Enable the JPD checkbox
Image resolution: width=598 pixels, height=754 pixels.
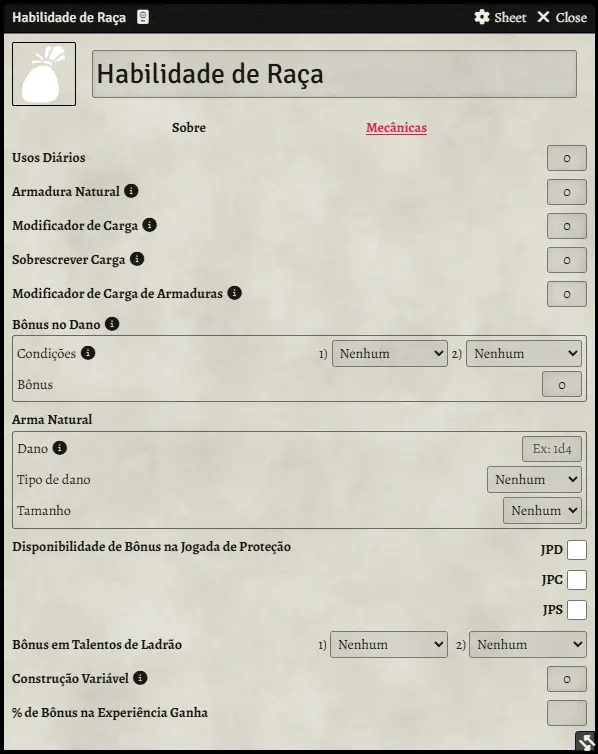[576, 550]
